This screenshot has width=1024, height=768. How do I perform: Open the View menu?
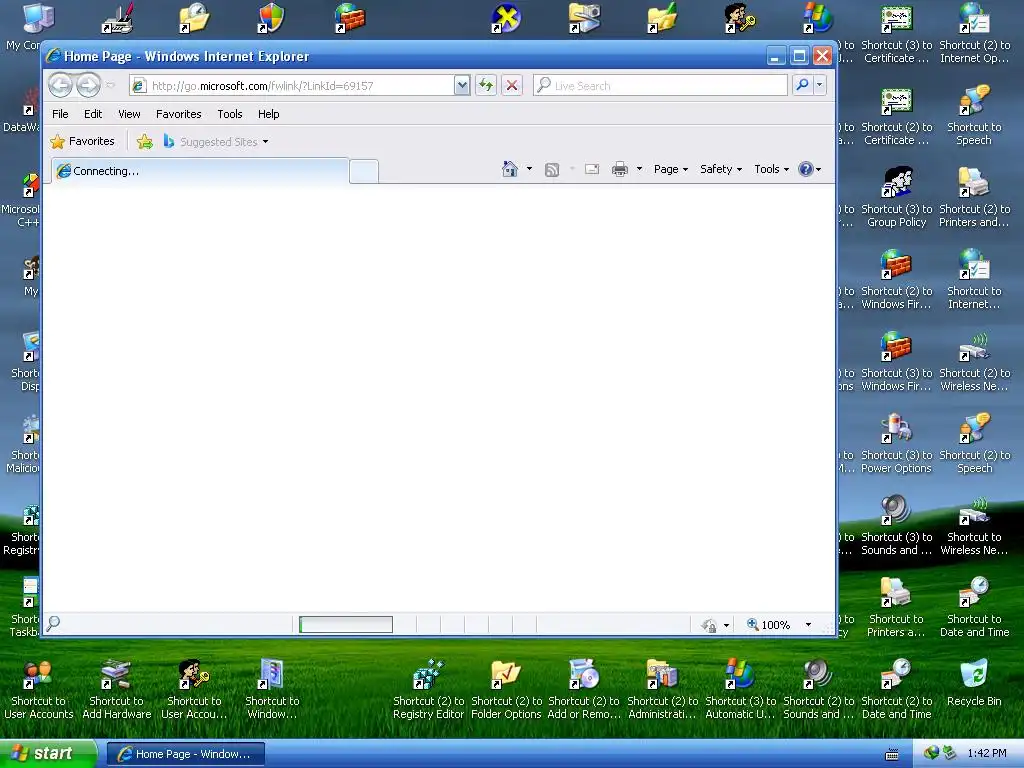point(129,114)
